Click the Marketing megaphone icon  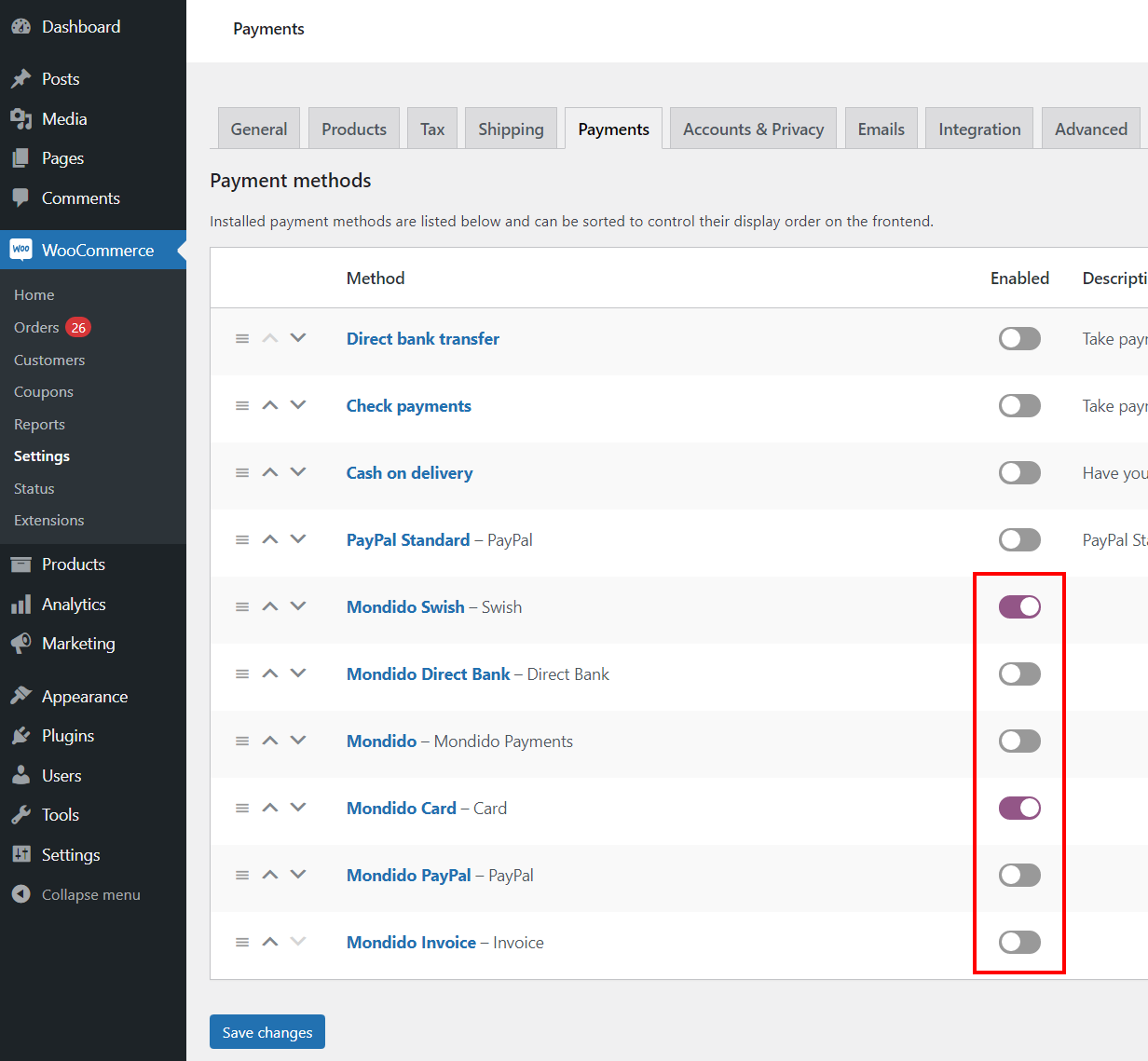(x=20, y=644)
